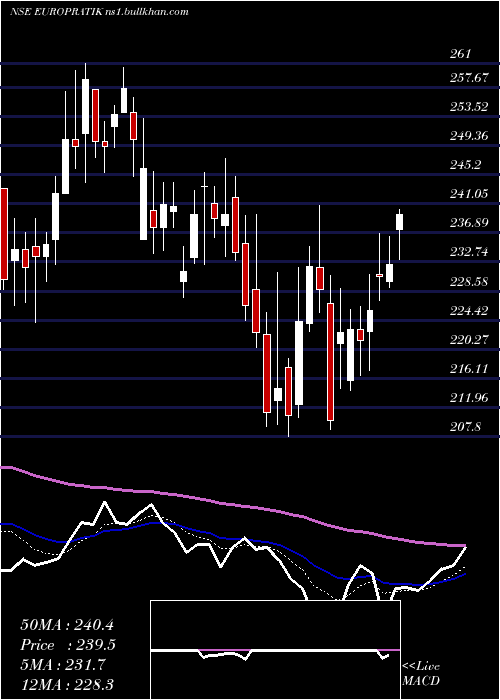Select the 236.89 price axis label

tap(469, 223)
